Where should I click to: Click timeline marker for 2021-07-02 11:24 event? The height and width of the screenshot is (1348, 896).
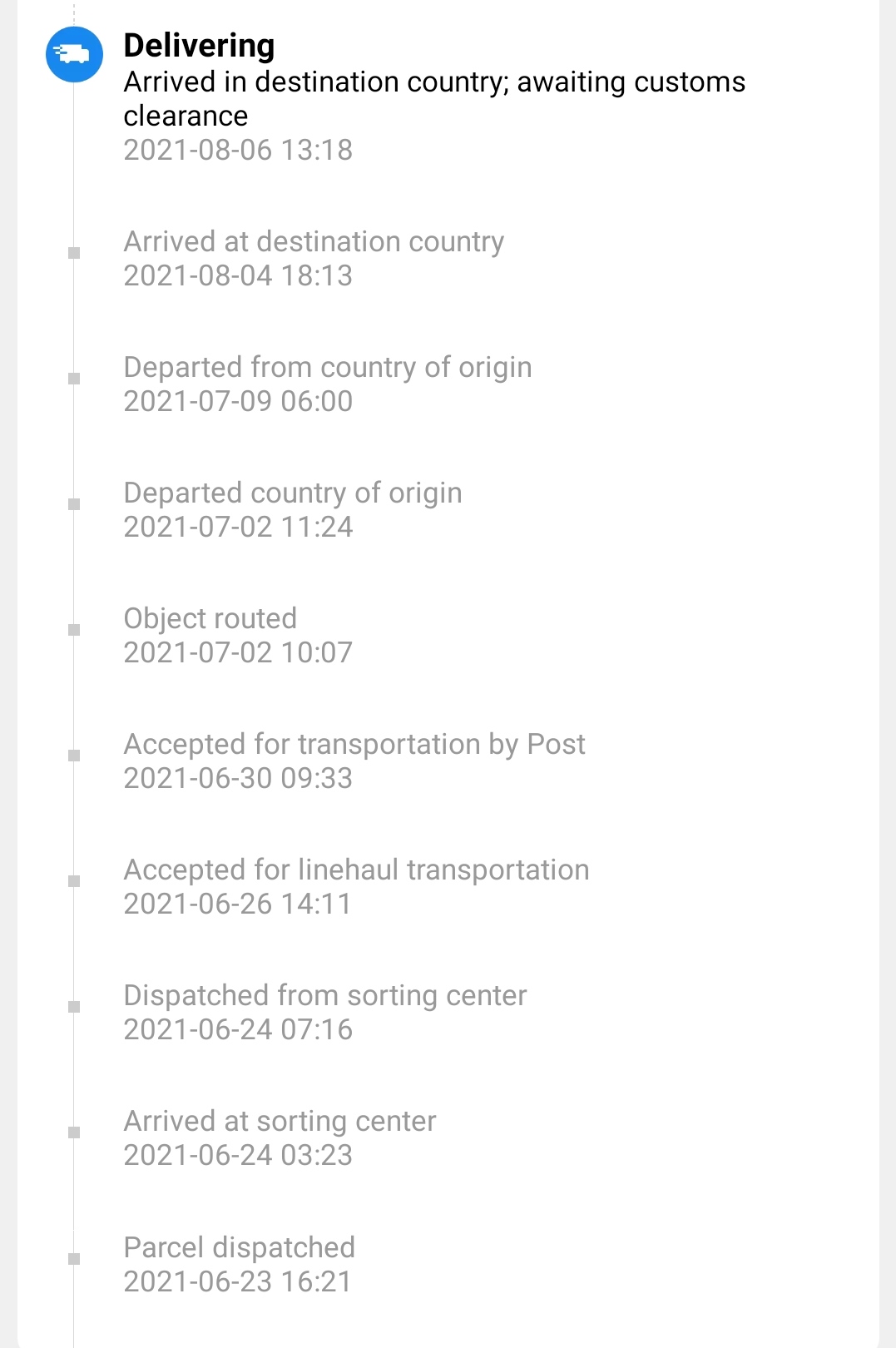(x=74, y=504)
